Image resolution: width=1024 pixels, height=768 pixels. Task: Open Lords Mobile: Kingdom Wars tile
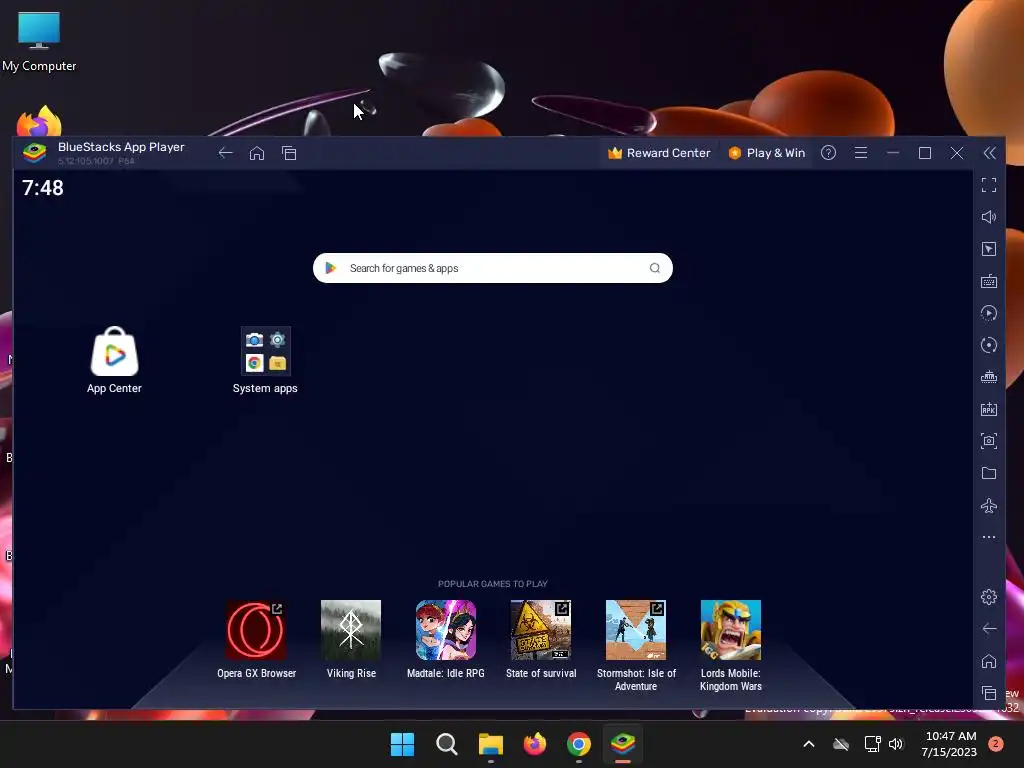(x=731, y=646)
